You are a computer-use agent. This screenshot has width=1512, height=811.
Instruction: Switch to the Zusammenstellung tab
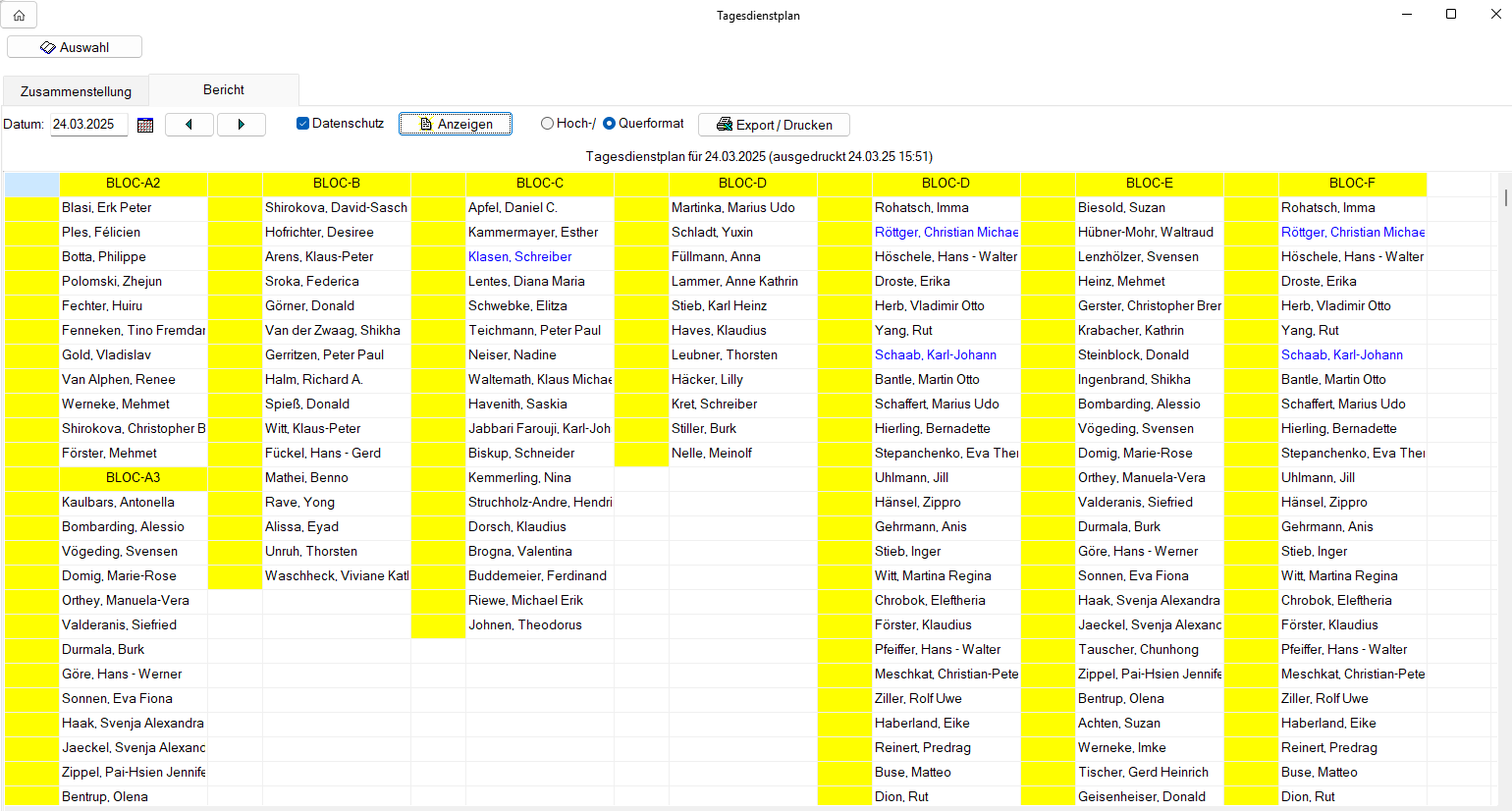76,91
